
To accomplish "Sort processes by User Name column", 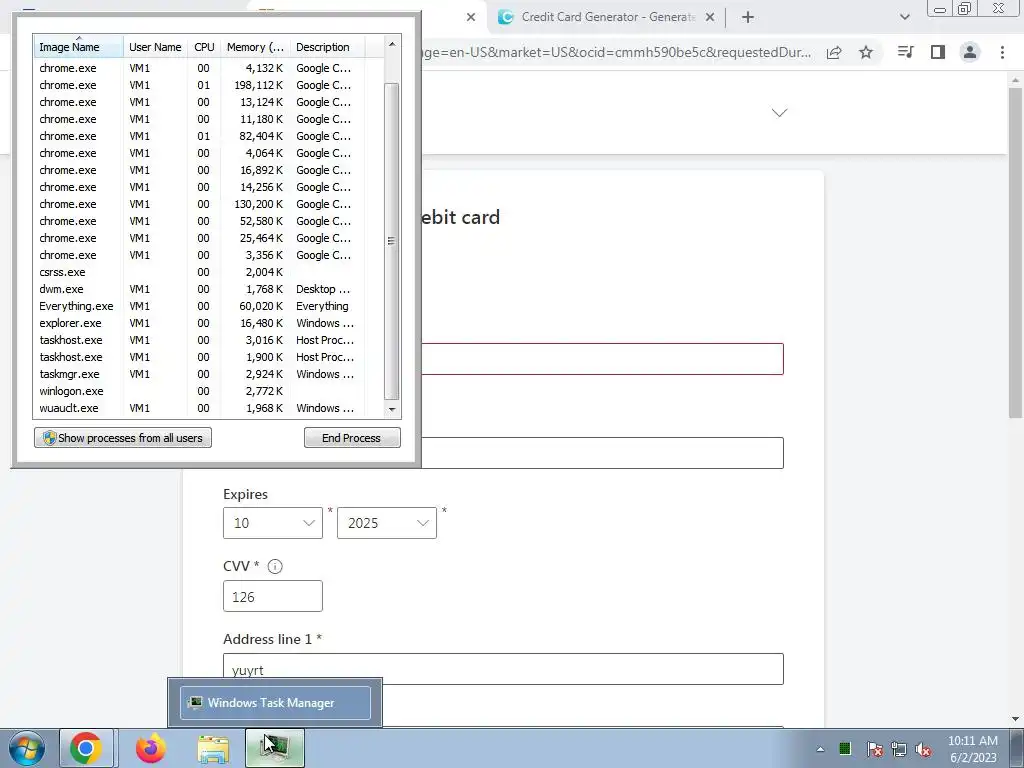I will click(155, 47).
